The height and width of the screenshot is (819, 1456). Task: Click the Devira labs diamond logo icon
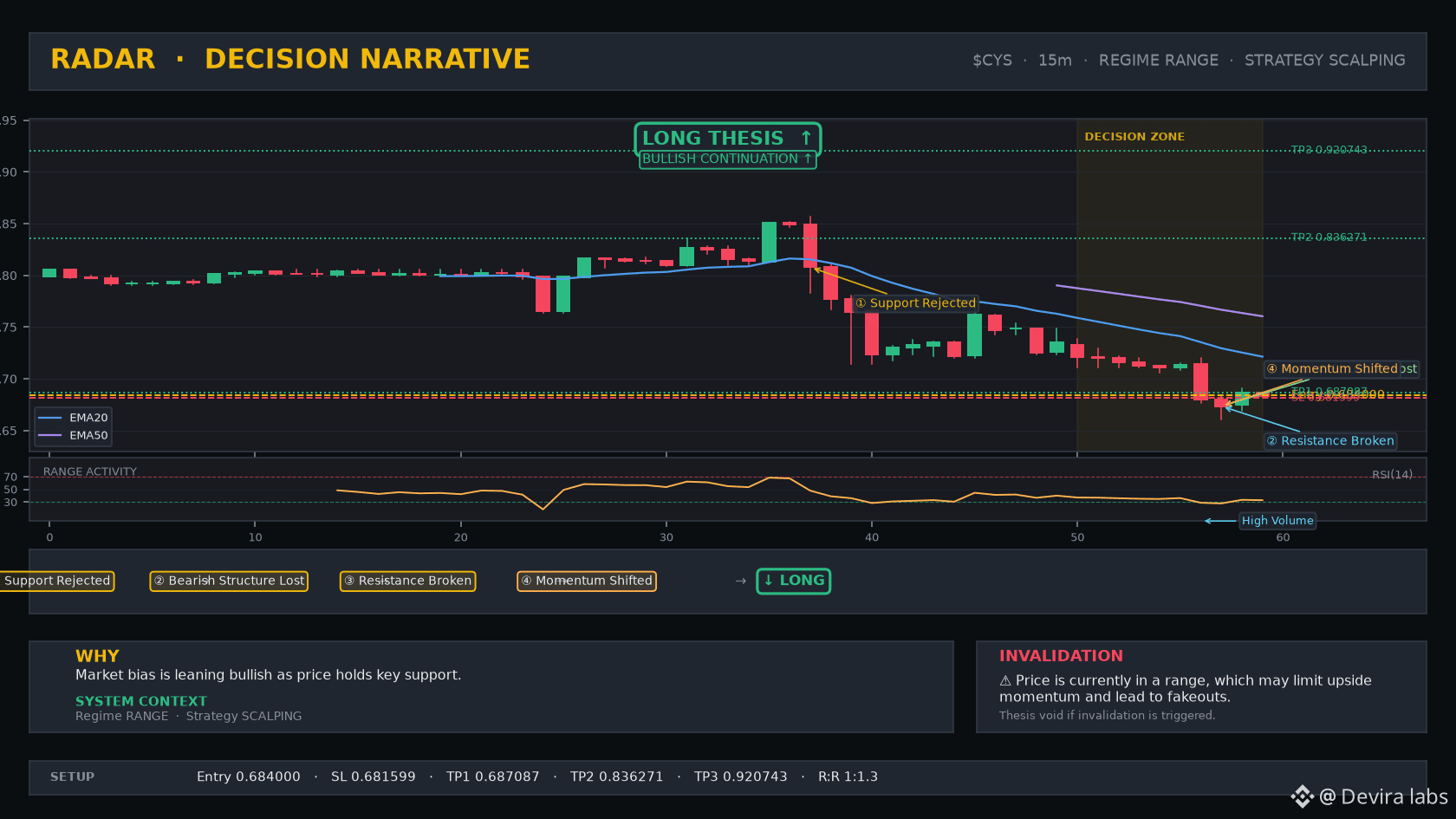click(x=1302, y=796)
